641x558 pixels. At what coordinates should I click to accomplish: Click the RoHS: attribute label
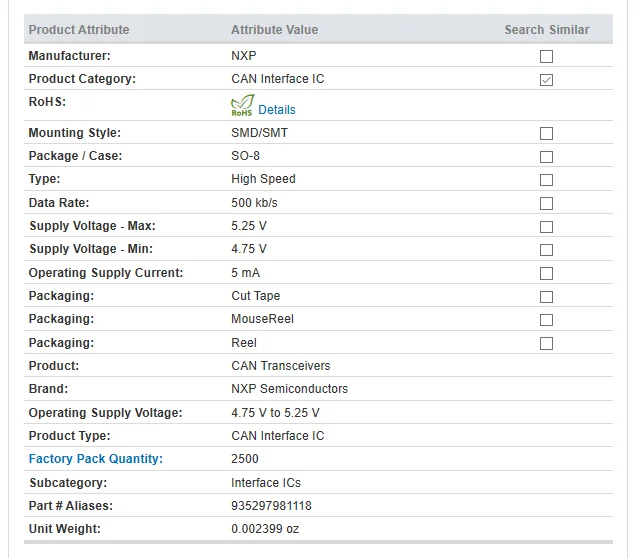[47, 101]
